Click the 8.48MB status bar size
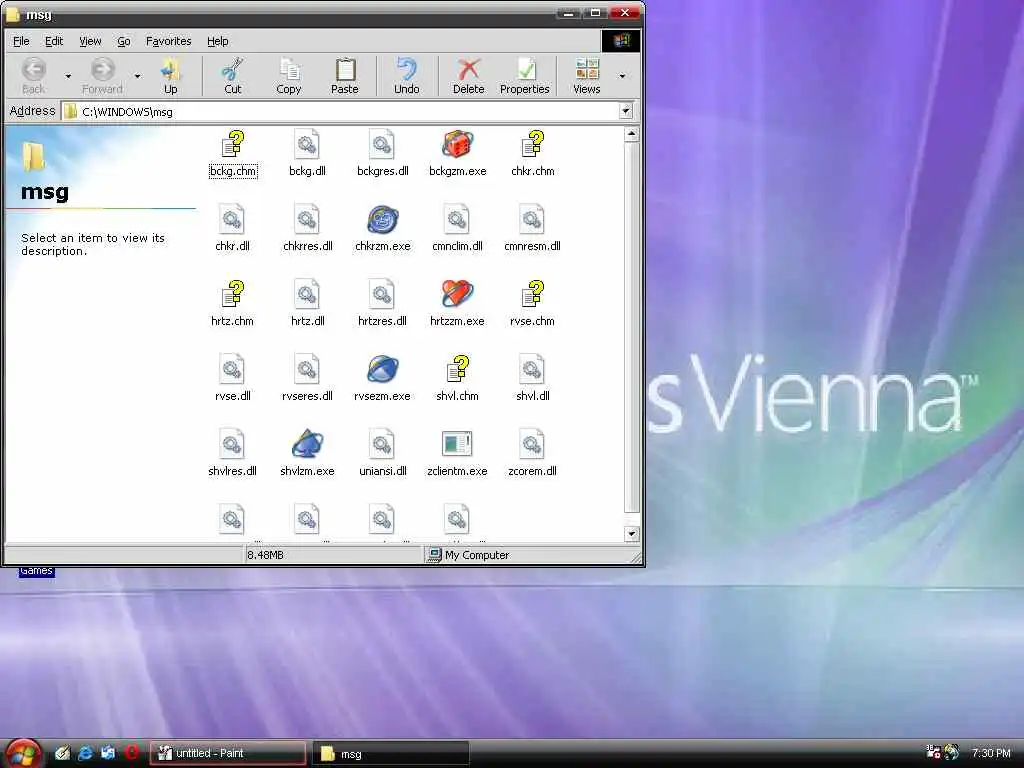Image resolution: width=1024 pixels, height=768 pixels. (x=265, y=555)
